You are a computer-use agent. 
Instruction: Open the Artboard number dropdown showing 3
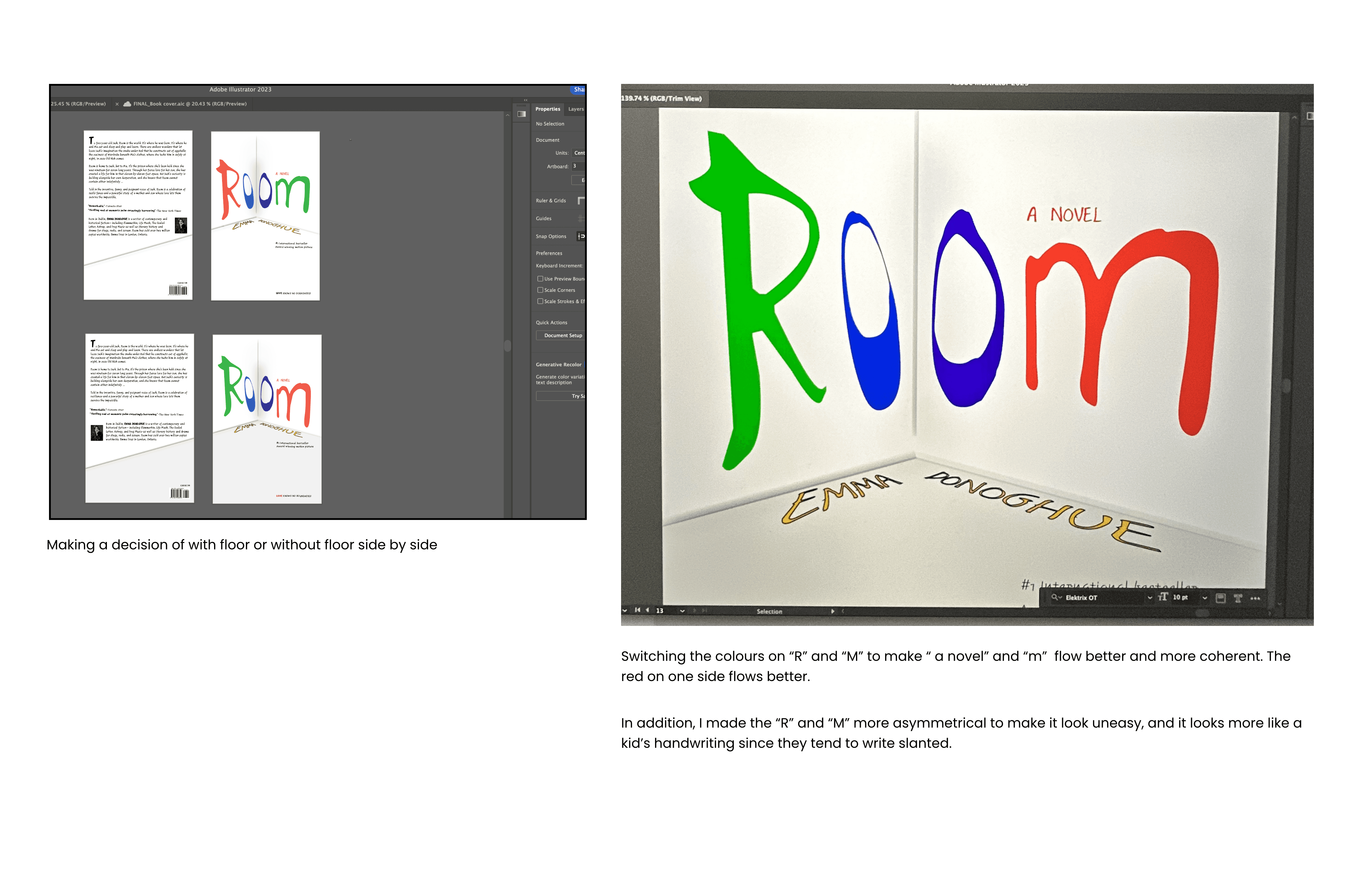tap(578, 166)
